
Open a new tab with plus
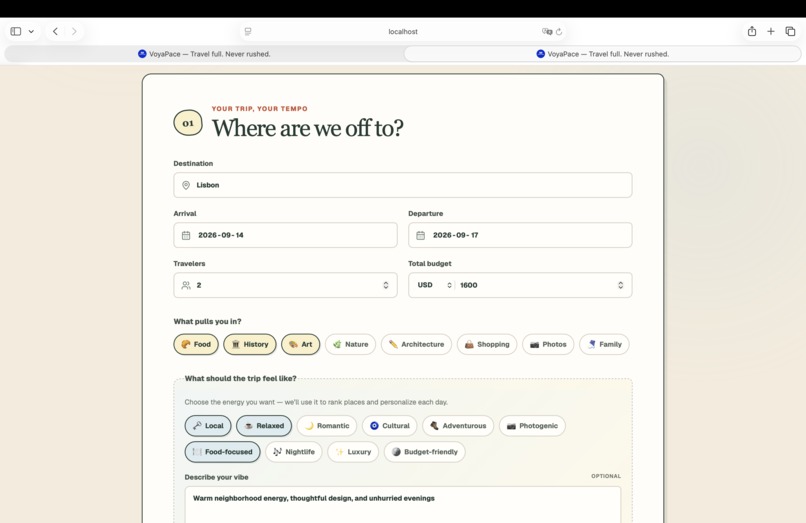(771, 31)
